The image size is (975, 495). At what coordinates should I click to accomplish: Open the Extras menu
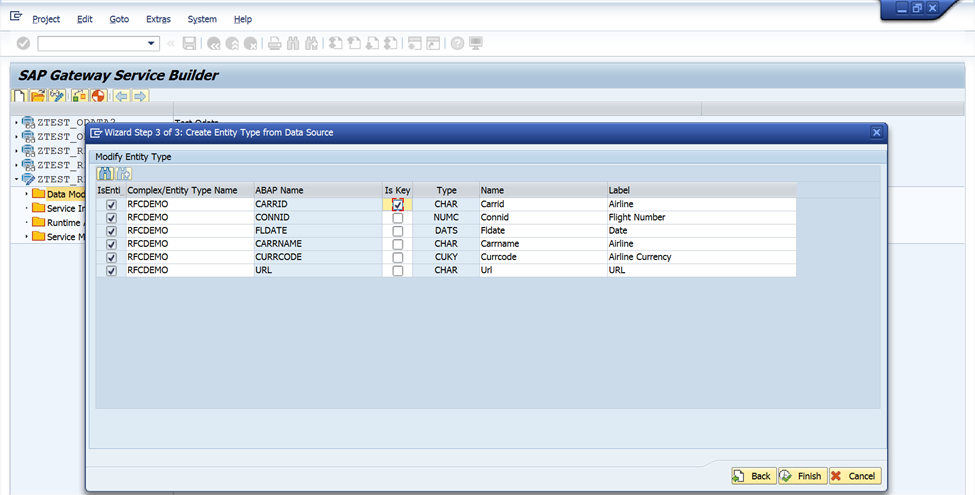point(159,19)
